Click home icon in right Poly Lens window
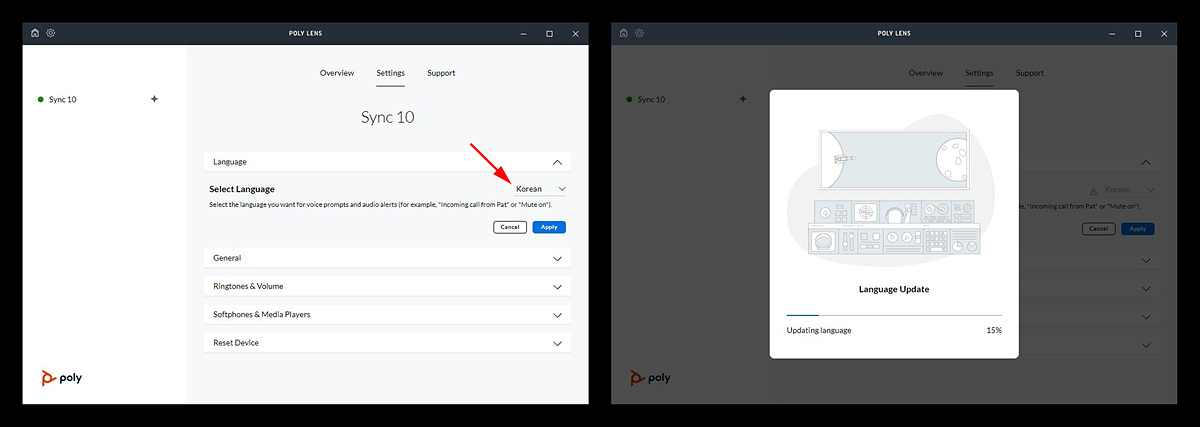 [624, 33]
